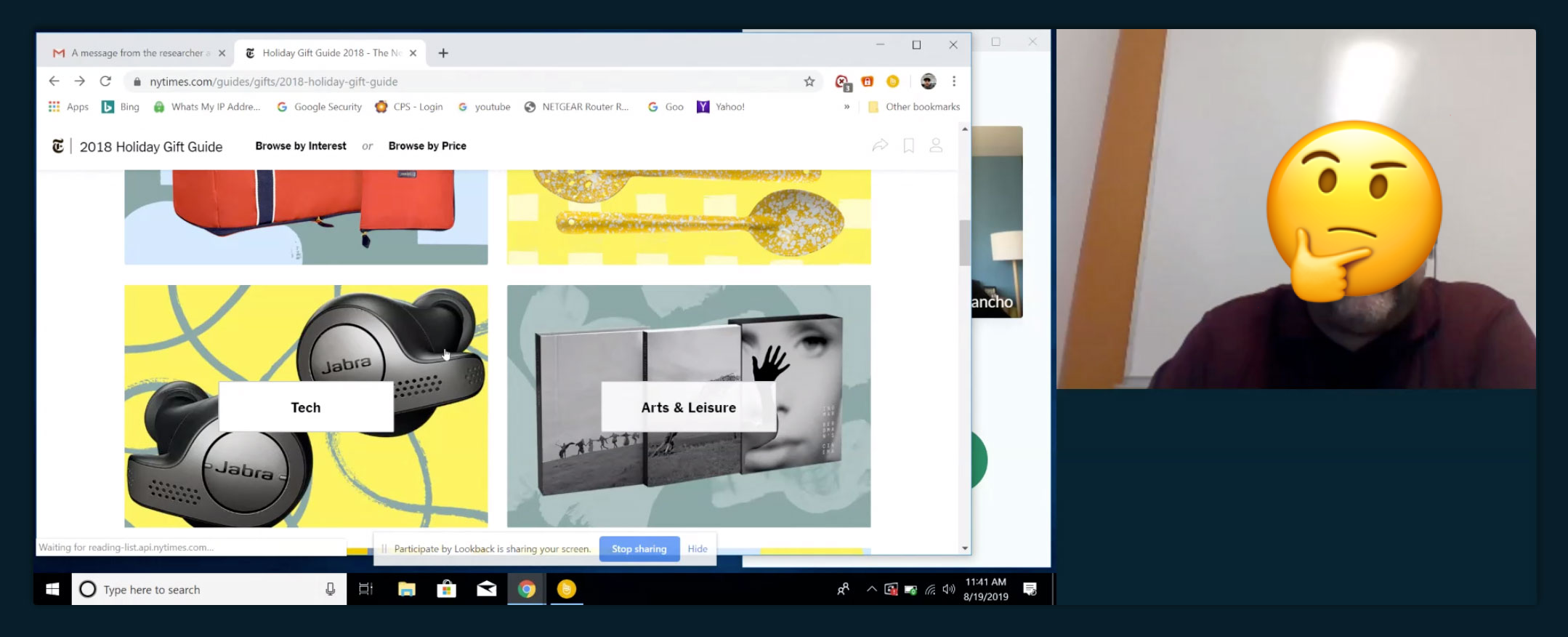The width and height of the screenshot is (1568, 637).
Task: Open the Apps bookmark shortcut
Action: [68, 107]
